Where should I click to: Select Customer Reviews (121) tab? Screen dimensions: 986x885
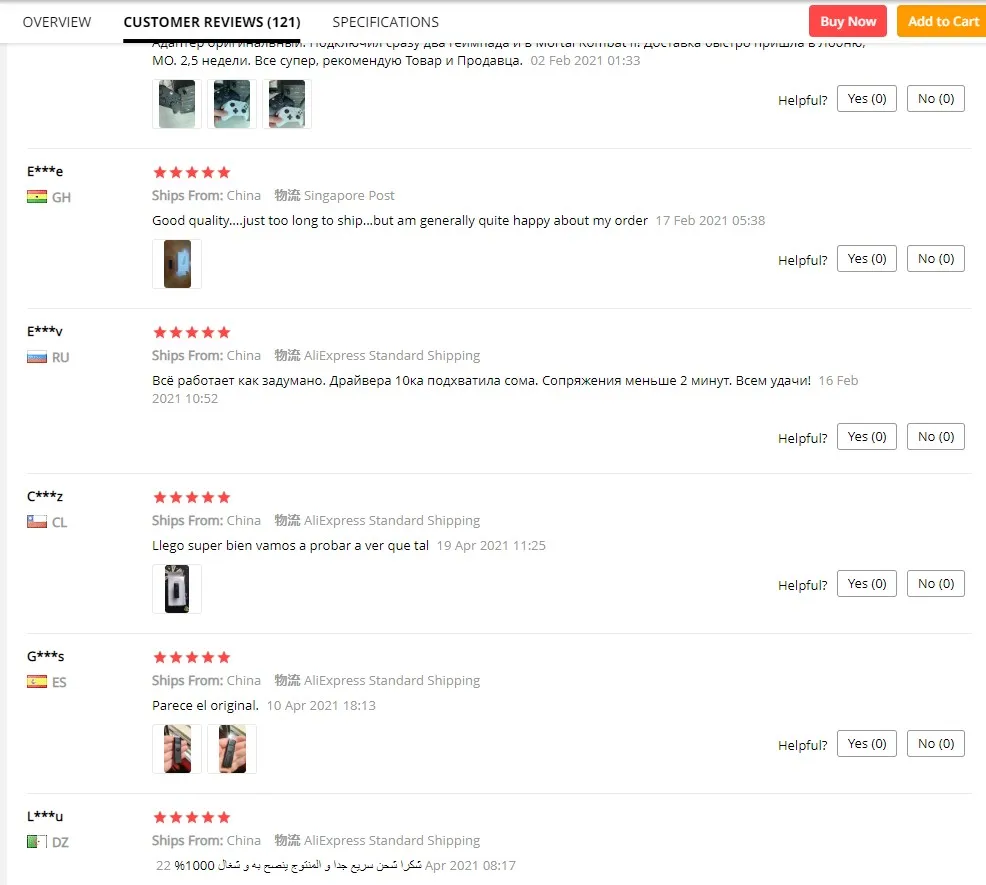pyautogui.click(x=212, y=22)
